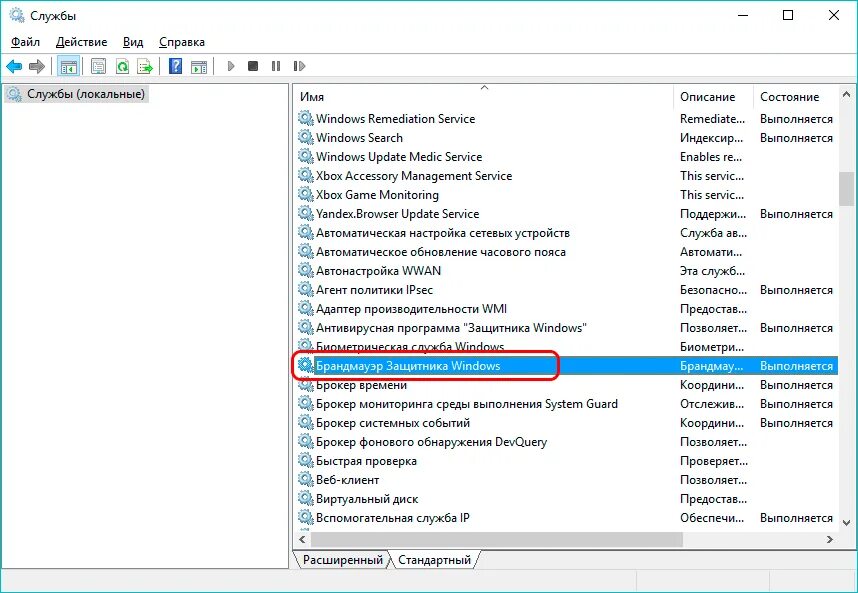This screenshot has width=858, height=593.
Task: Click description Проверяет... of Быстрая проверка
Action: pyautogui.click(x=714, y=461)
